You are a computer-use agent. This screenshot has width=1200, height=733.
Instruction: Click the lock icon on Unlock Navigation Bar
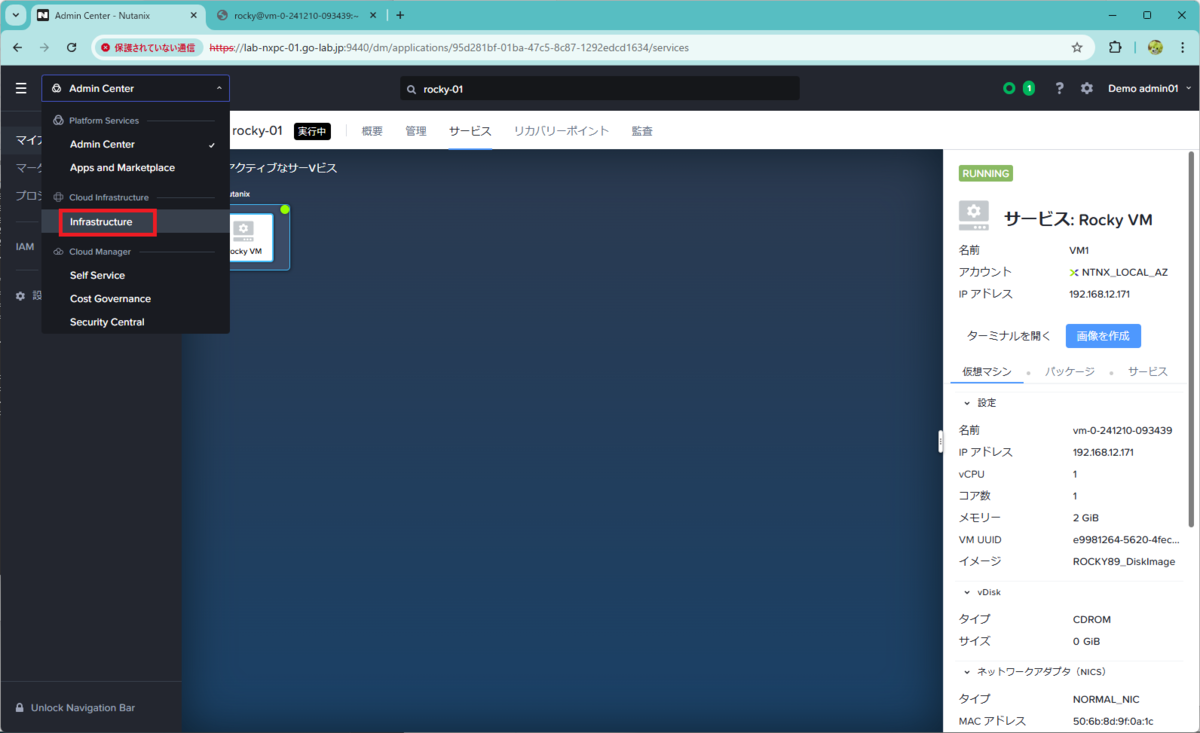click(20, 707)
